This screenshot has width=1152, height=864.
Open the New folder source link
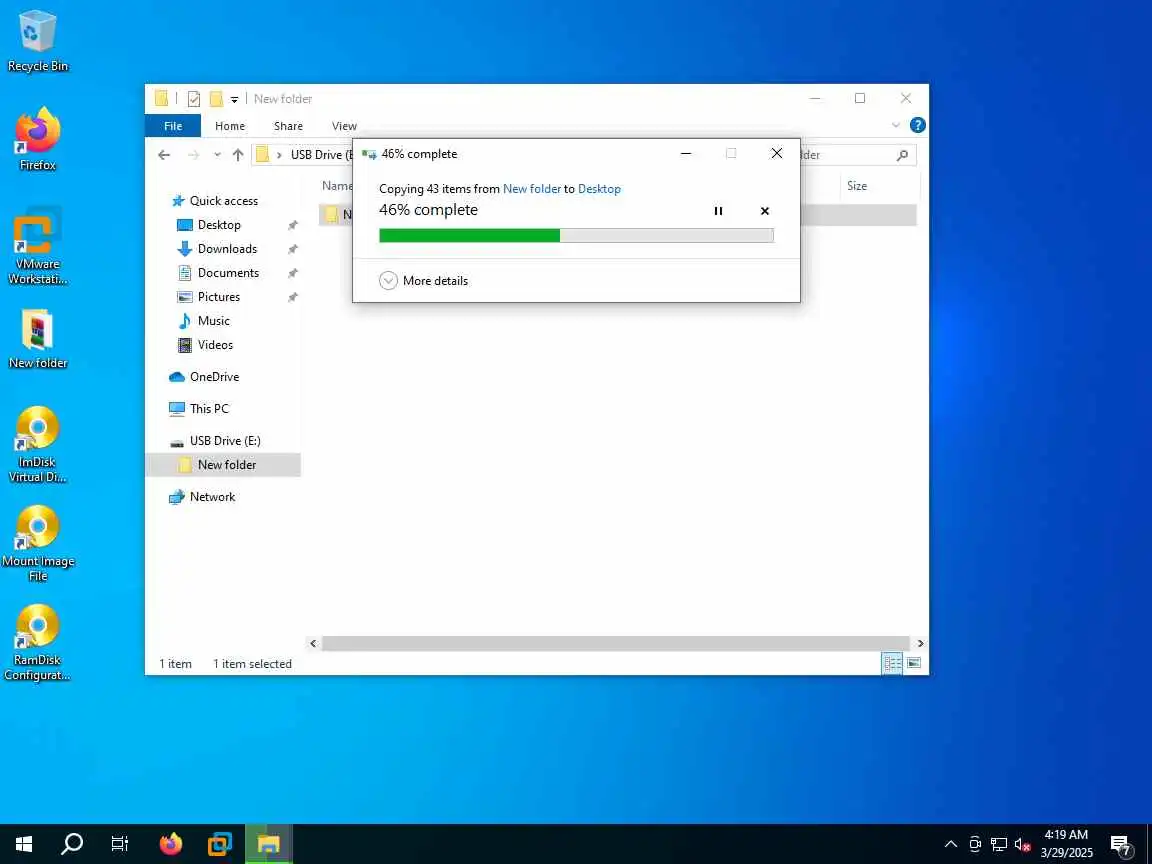531,189
